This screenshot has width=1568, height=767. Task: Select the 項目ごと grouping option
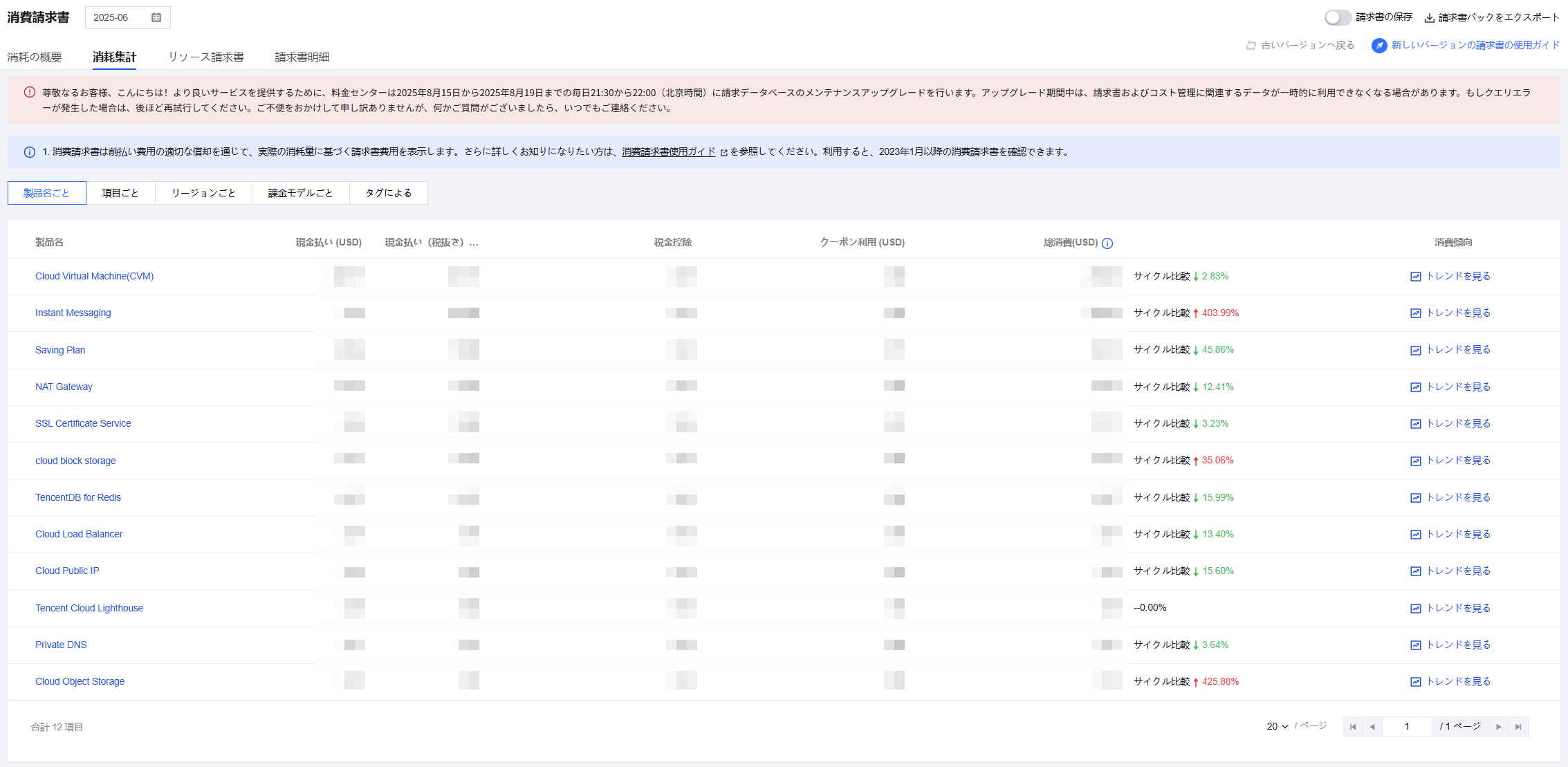(120, 193)
